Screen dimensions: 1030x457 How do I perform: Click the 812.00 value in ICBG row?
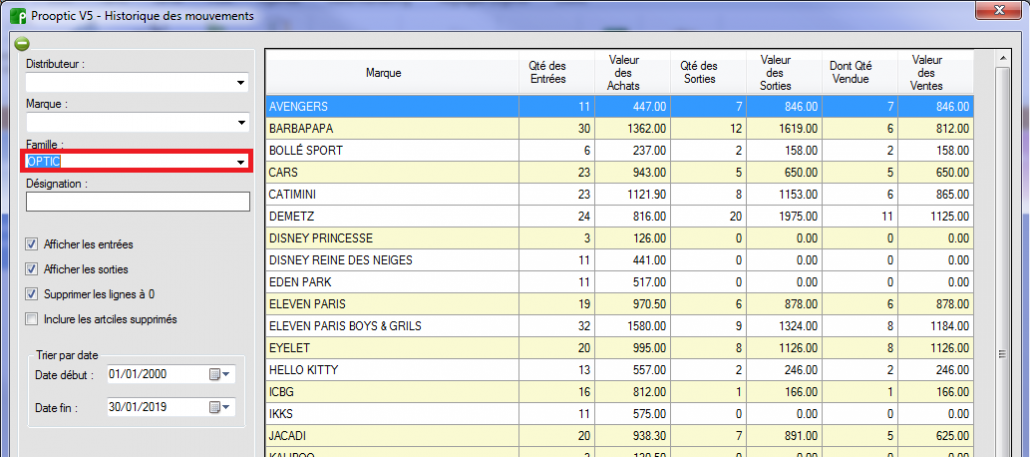pos(648,392)
